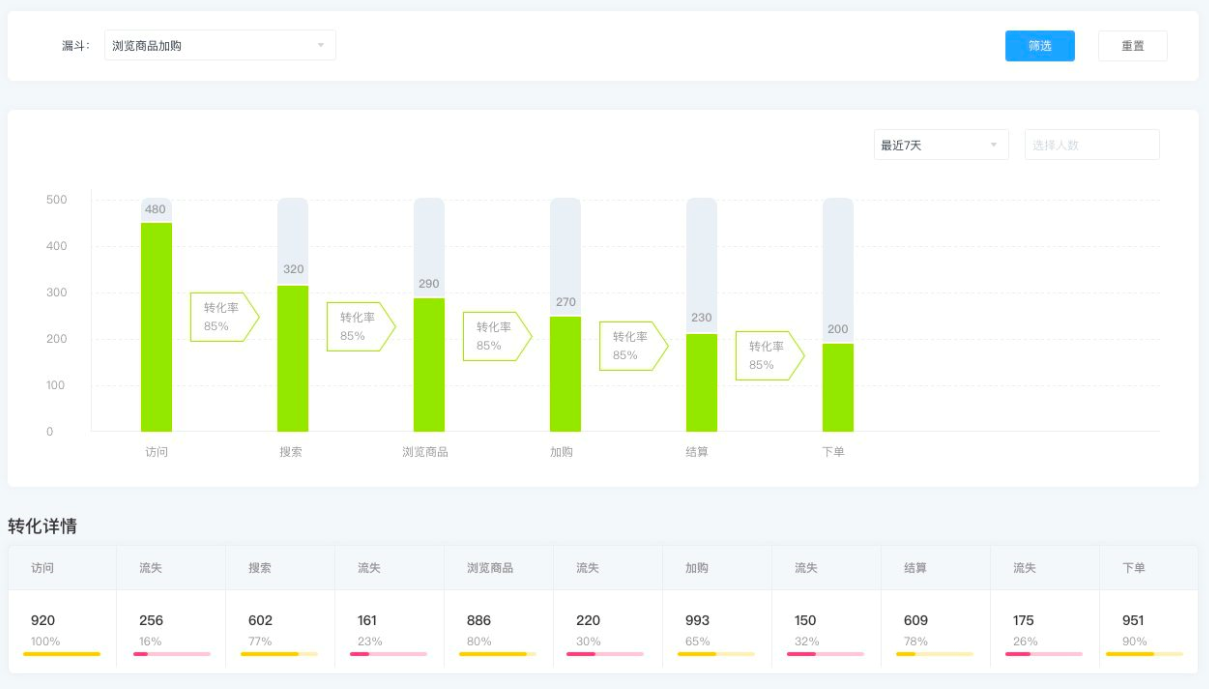Click the blue 筛选 button
The image size is (1209, 689).
click(1039, 46)
